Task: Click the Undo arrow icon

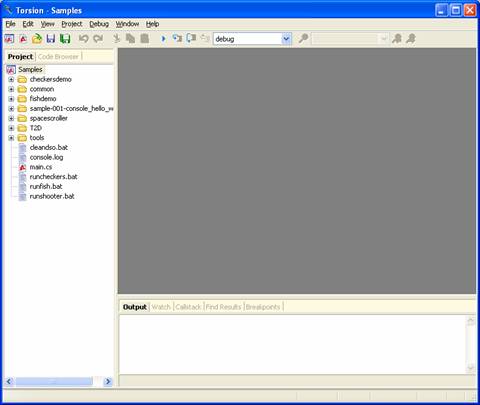Action: (x=83, y=39)
